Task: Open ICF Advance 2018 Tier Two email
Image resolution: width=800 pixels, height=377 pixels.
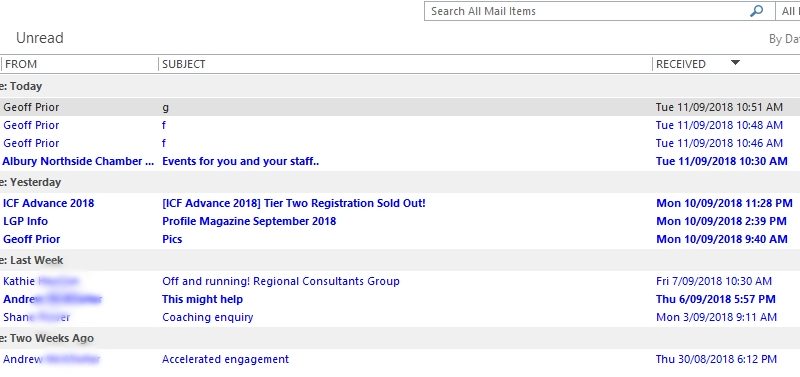Action: (400, 203)
